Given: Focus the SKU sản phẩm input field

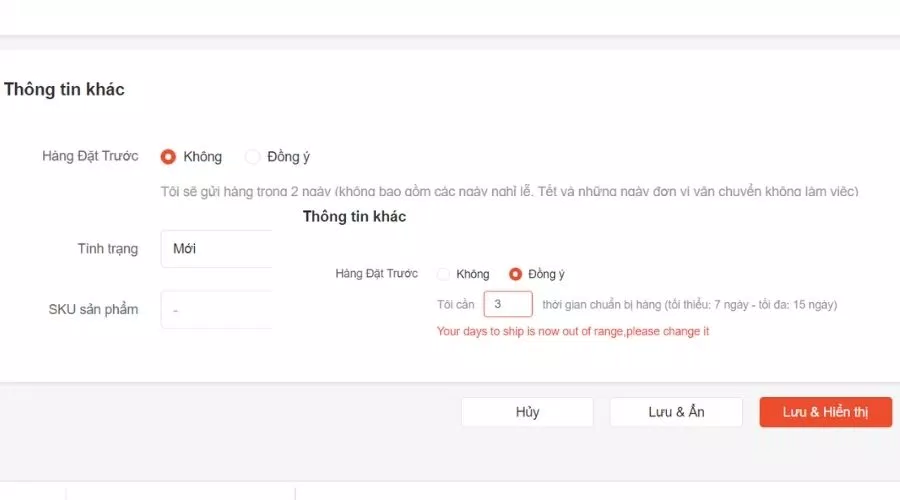Looking at the screenshot, I should [216, 310].
